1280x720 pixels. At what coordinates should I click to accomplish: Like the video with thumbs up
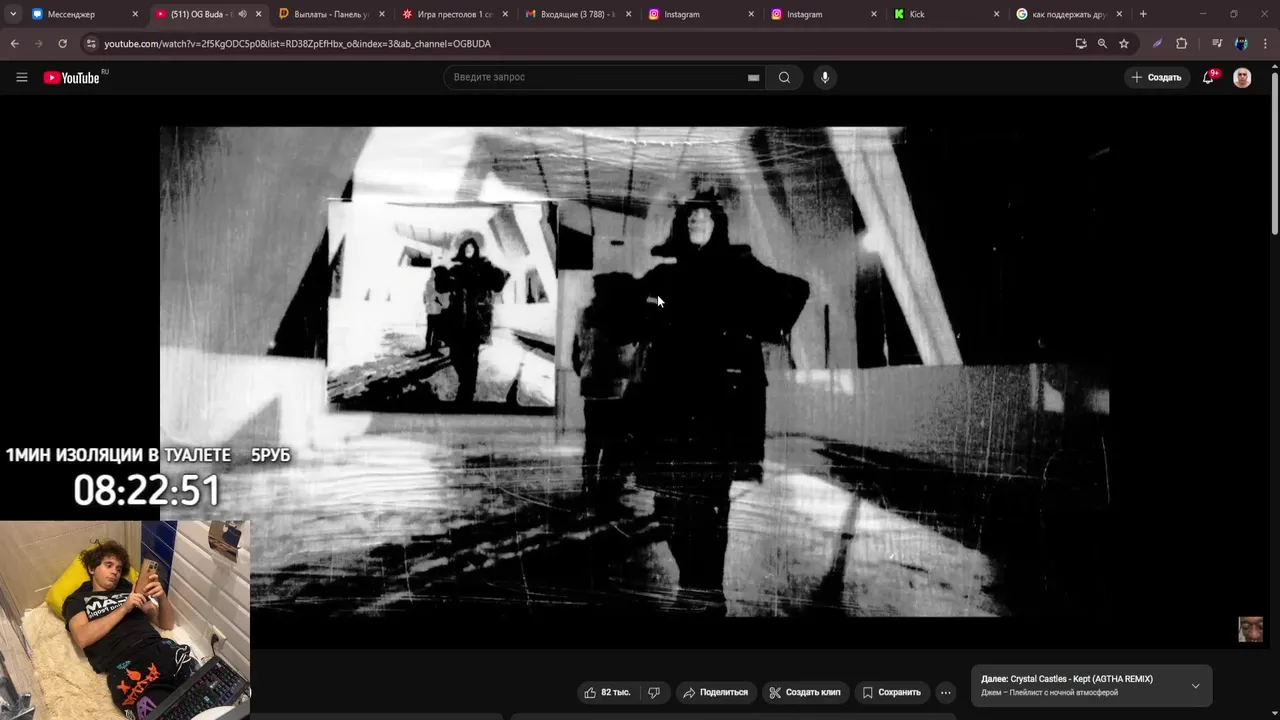point(607,692)
